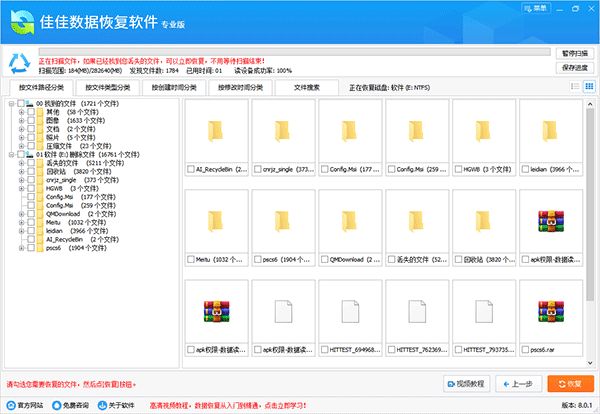Open HGWB folder icon in the grid
600x414 pixels.
pyautogui.click(x=483, y=131)
